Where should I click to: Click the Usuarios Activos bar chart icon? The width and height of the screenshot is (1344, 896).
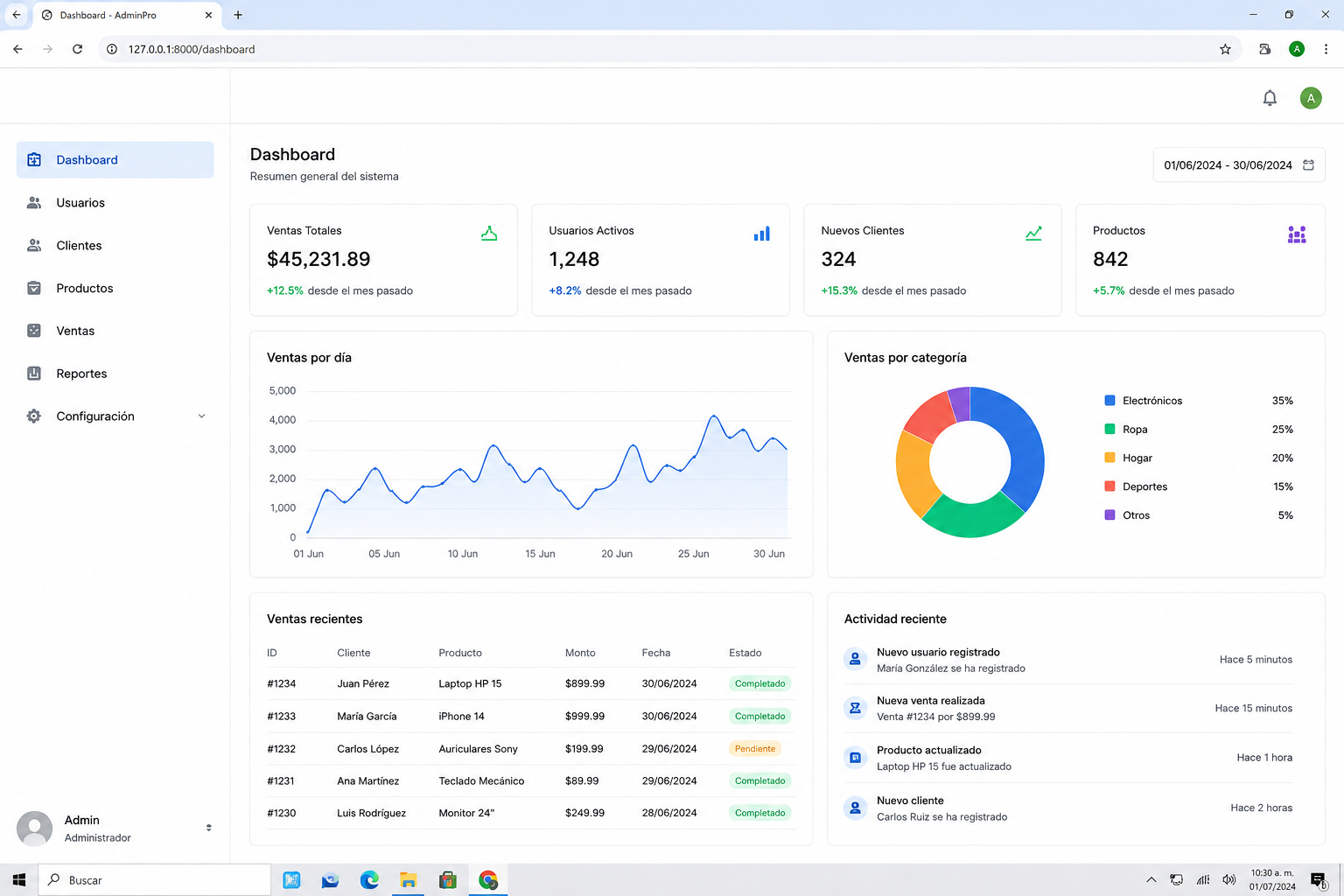pos(762,234)
